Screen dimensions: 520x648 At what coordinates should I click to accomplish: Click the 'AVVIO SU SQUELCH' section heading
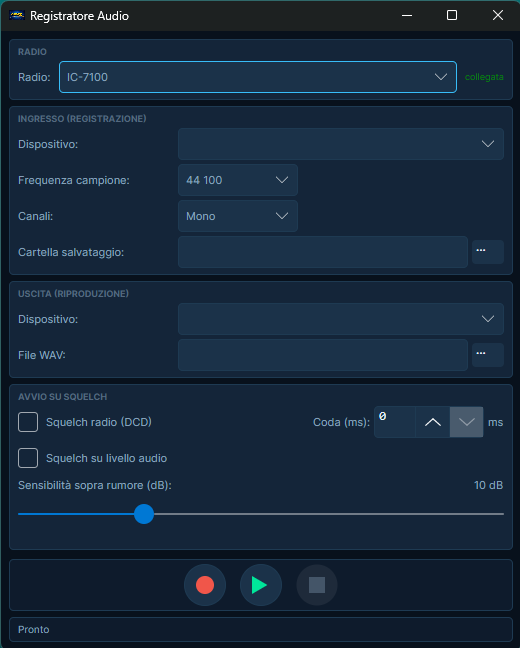(x=62, y=397)
